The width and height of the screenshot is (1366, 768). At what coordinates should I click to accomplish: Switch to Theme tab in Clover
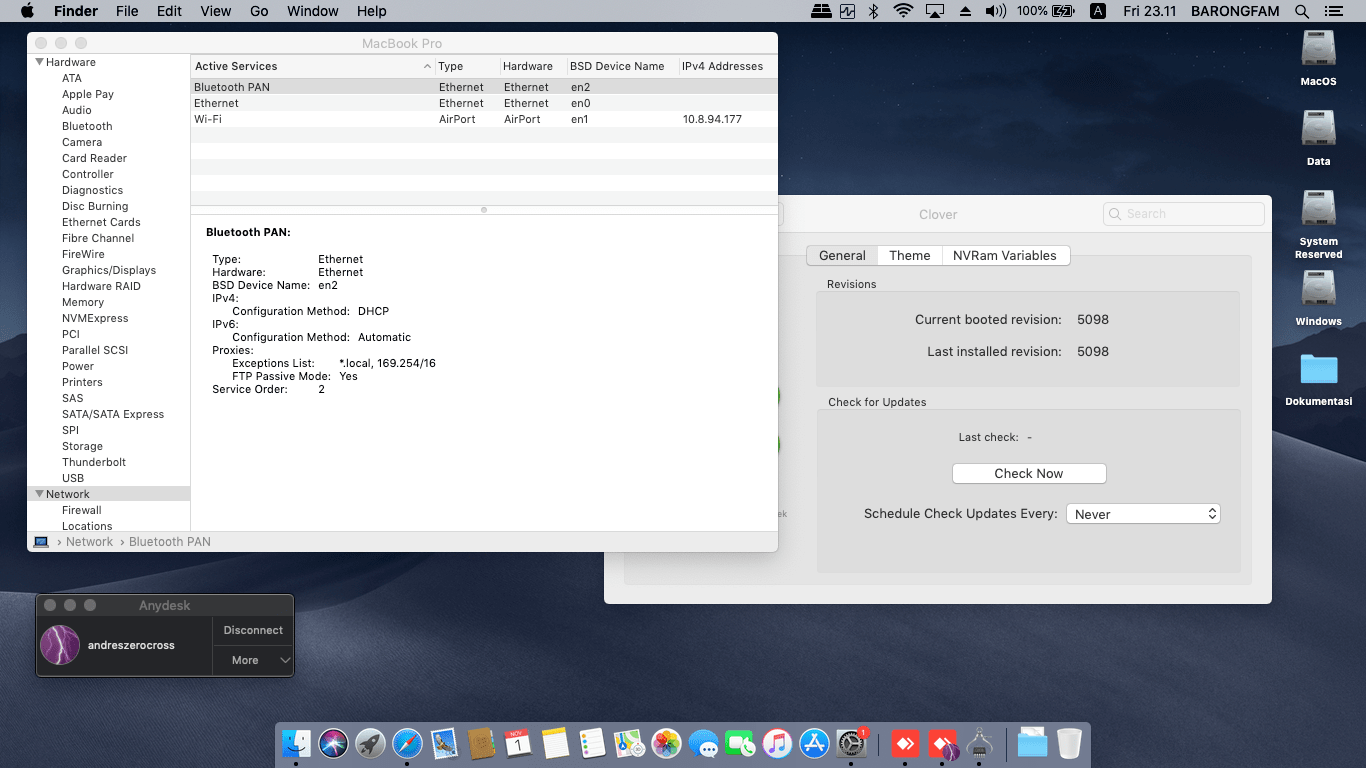(910, 255)
